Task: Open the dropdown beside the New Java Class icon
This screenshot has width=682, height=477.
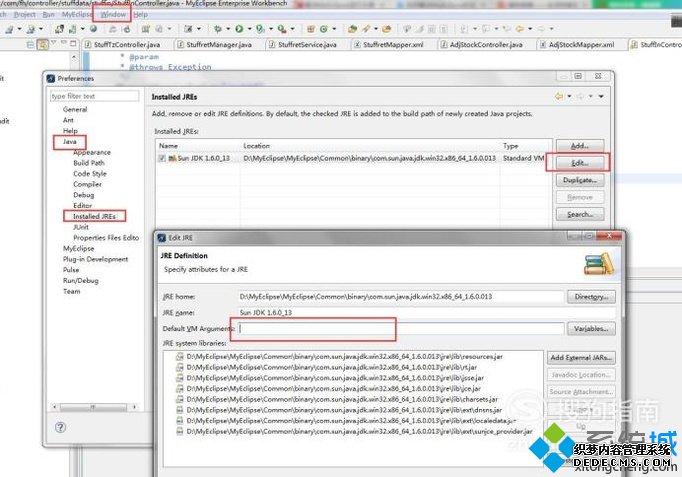Action: 334,29
